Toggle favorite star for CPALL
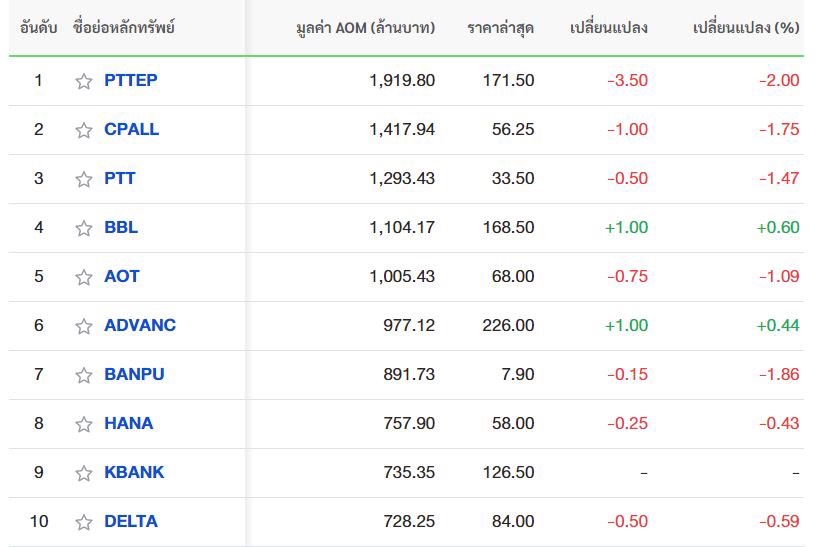This screenshot has width=824, height=547. point(84,130)
